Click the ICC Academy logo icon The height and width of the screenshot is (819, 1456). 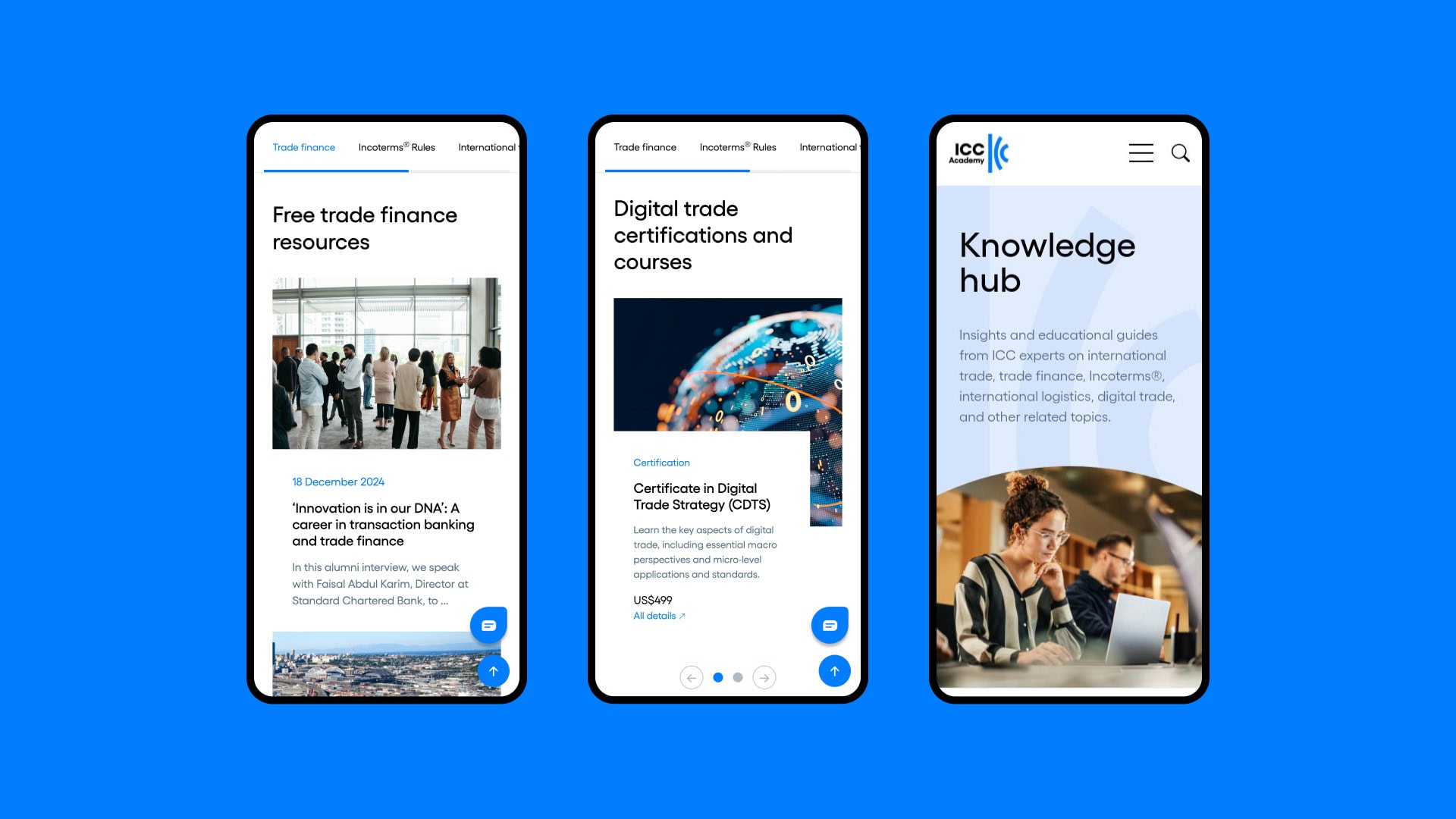coord(980,152)
